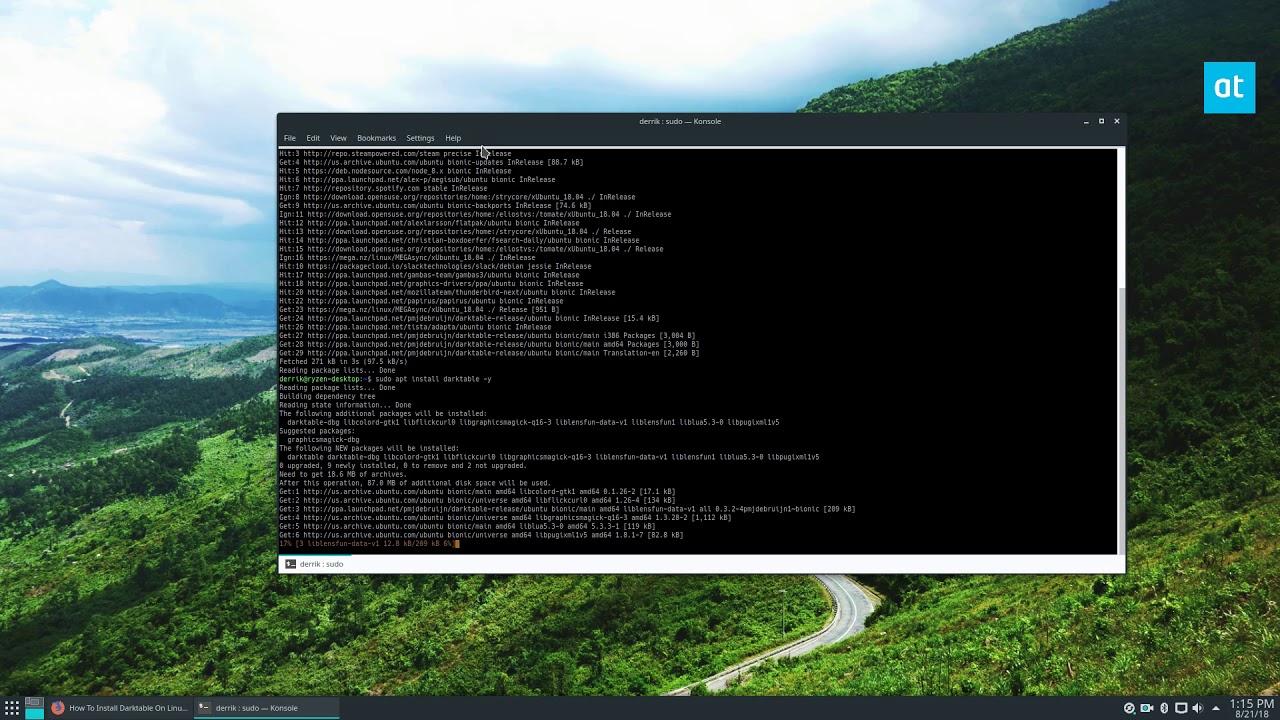Open the Settings menu in Konsole
The height and width of the screenshot is (720, 1280).
420,138
